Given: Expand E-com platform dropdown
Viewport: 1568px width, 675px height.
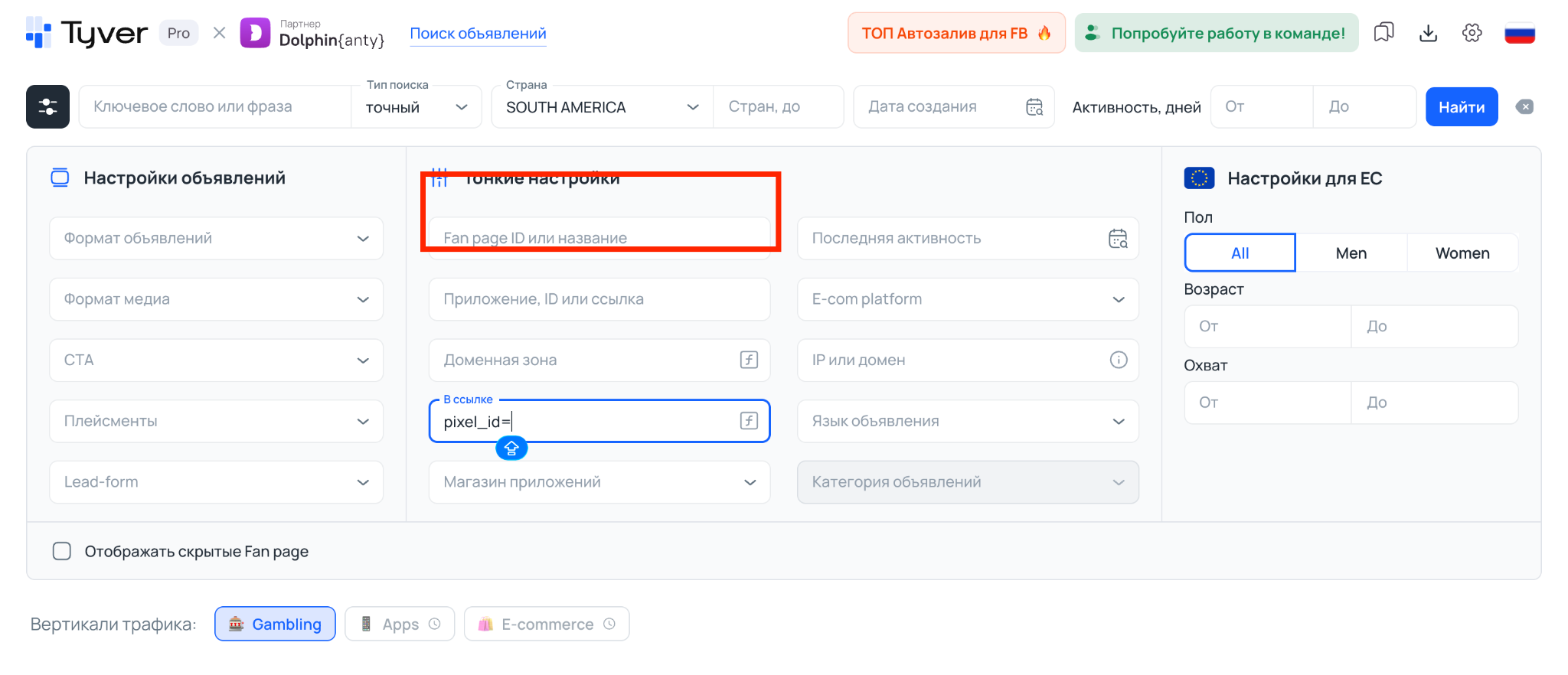Looking at the screenshot, I should [967, 299].
